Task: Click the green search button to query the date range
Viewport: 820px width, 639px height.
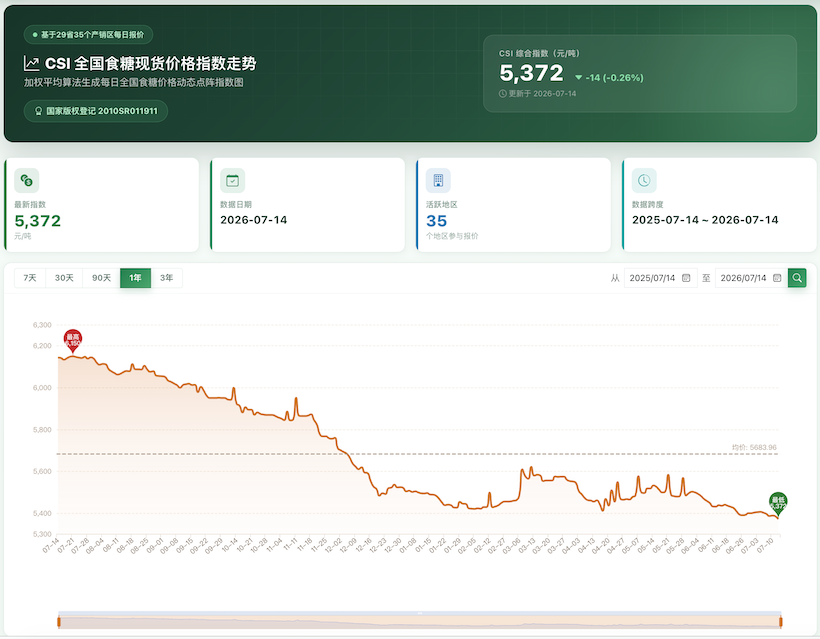Action: (797, 278)
